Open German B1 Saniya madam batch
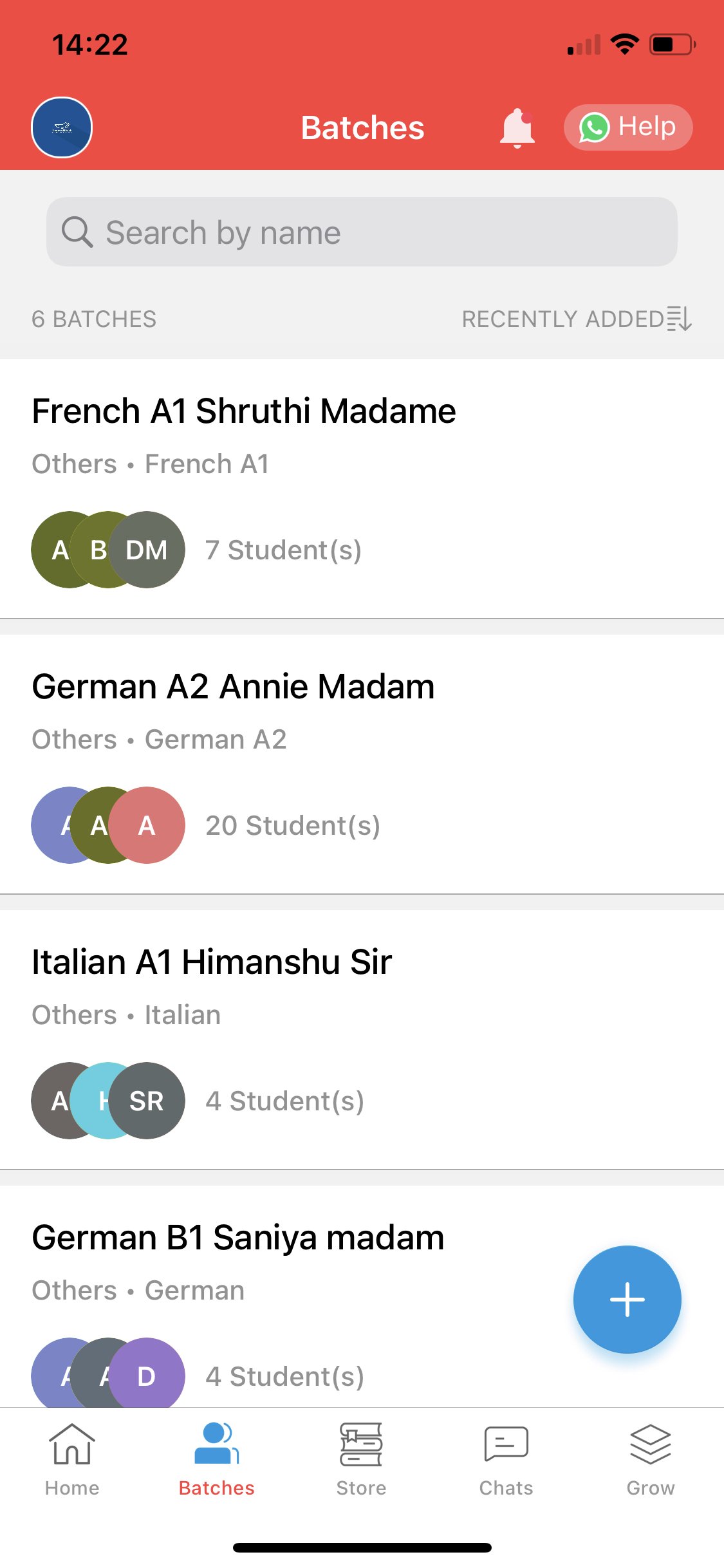 pyautogui.click(x=238, y=1238)
